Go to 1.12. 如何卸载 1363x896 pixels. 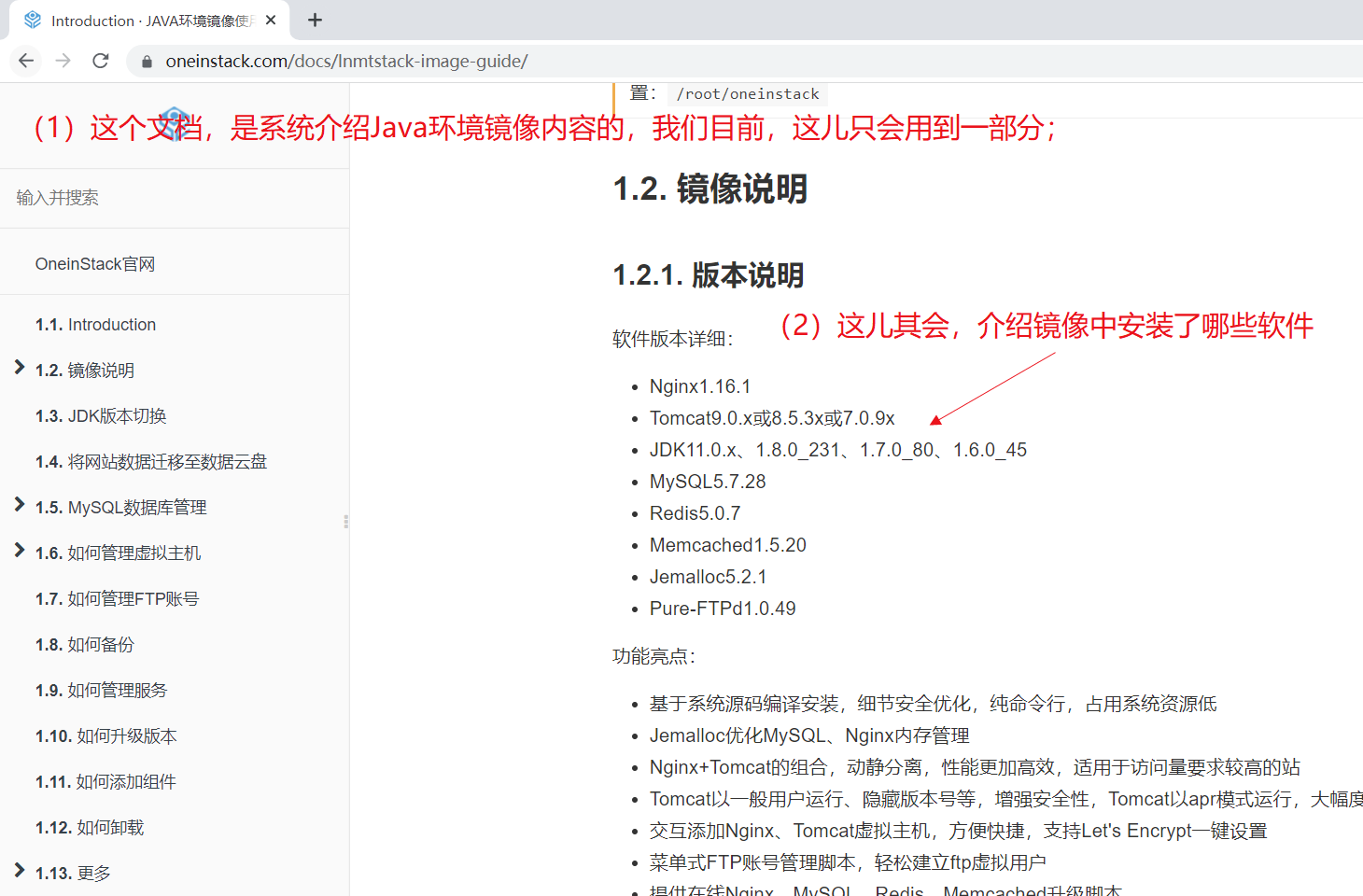pyautogui.click(x=90, y=828)
